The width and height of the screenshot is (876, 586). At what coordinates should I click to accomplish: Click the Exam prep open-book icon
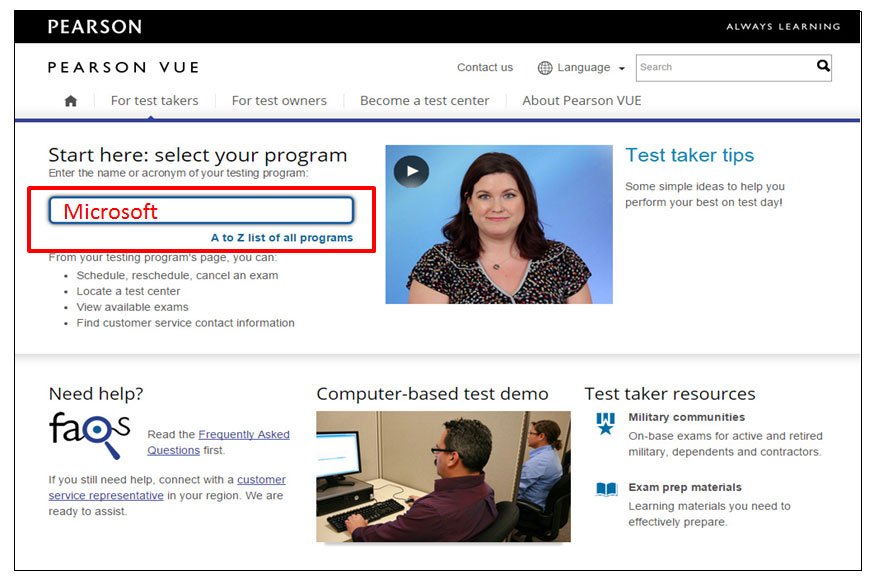[606, 489]
